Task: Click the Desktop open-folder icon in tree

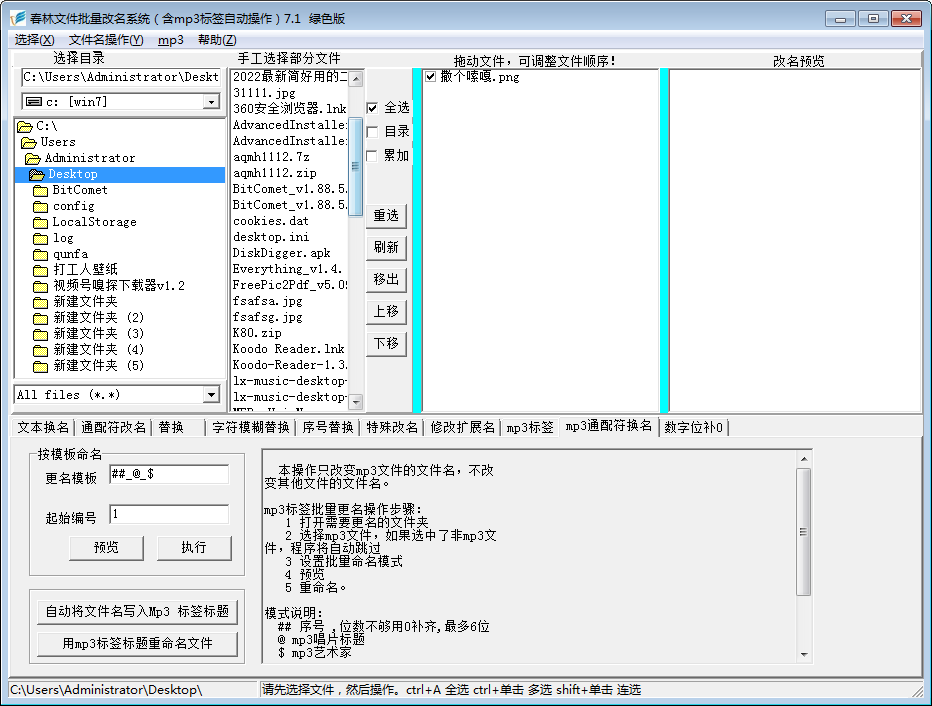Action: pos(37,174)
